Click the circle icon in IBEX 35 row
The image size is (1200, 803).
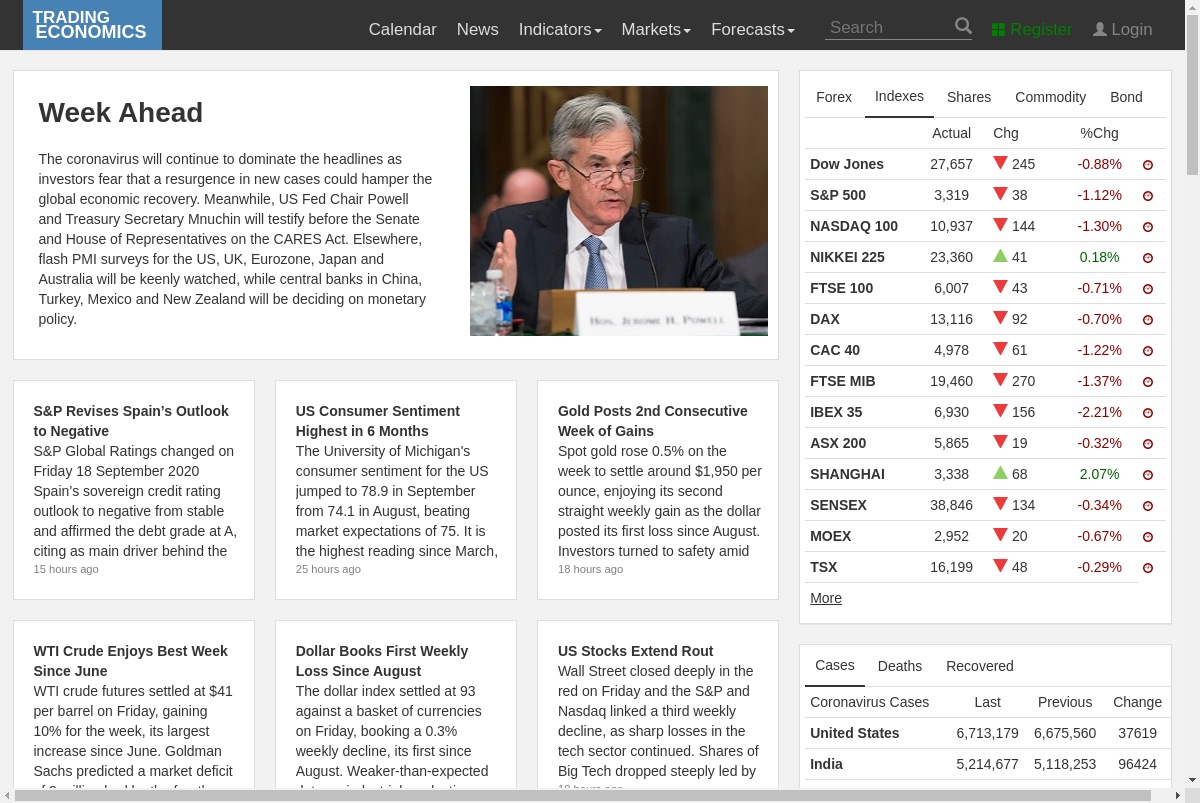coord(1148,413)
